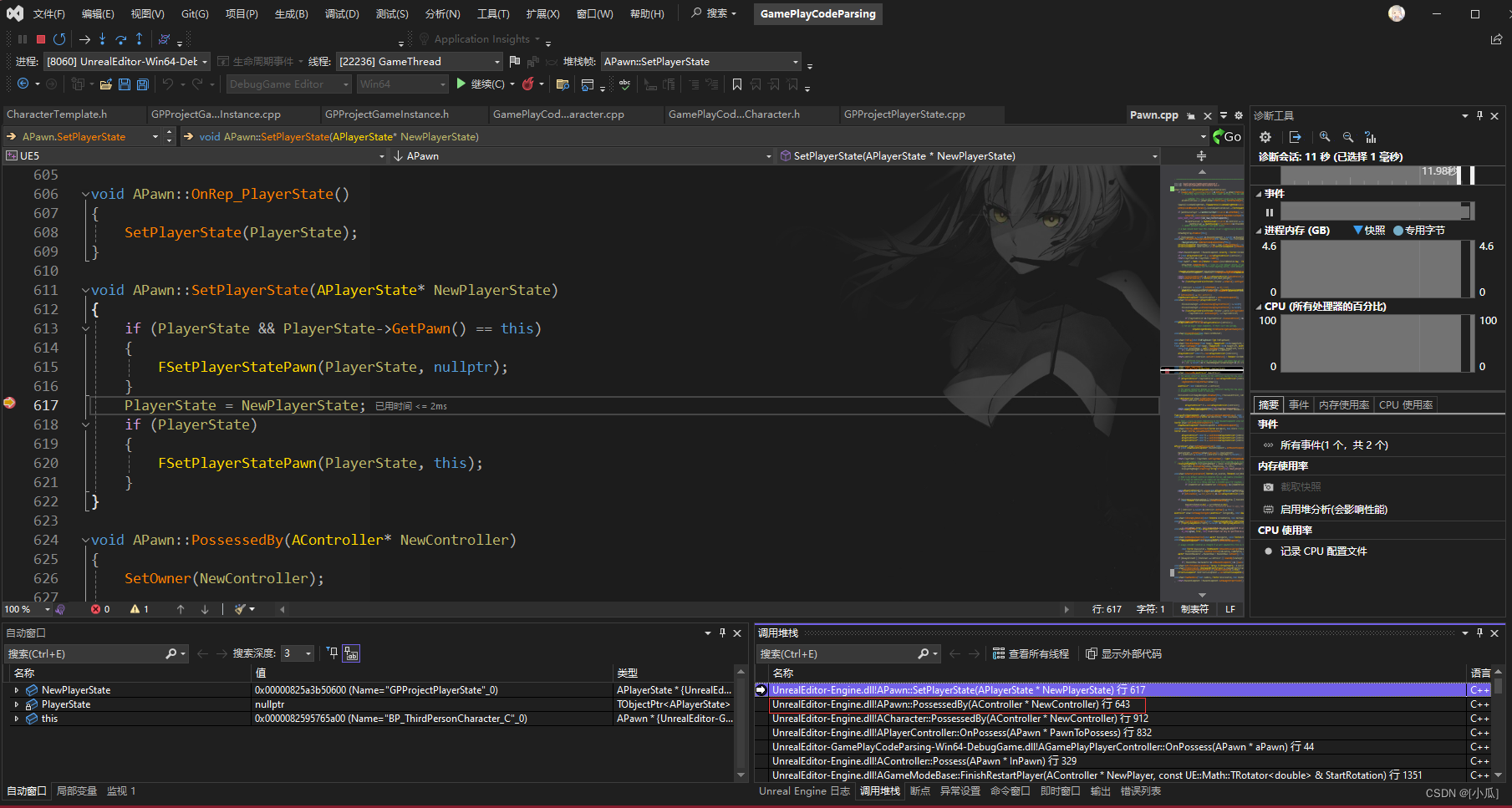Click the thread flag icon
Viewport: 1512px width, 808px height.
click(515, 61)
